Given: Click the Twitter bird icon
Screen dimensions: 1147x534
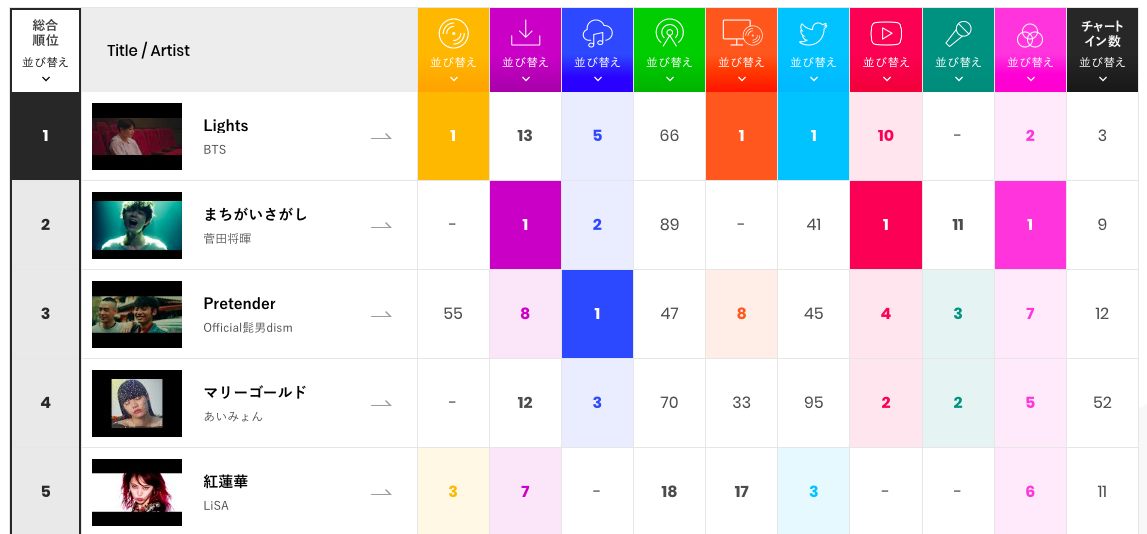Looking at the screenshot, I should click(x=813, y=34).
